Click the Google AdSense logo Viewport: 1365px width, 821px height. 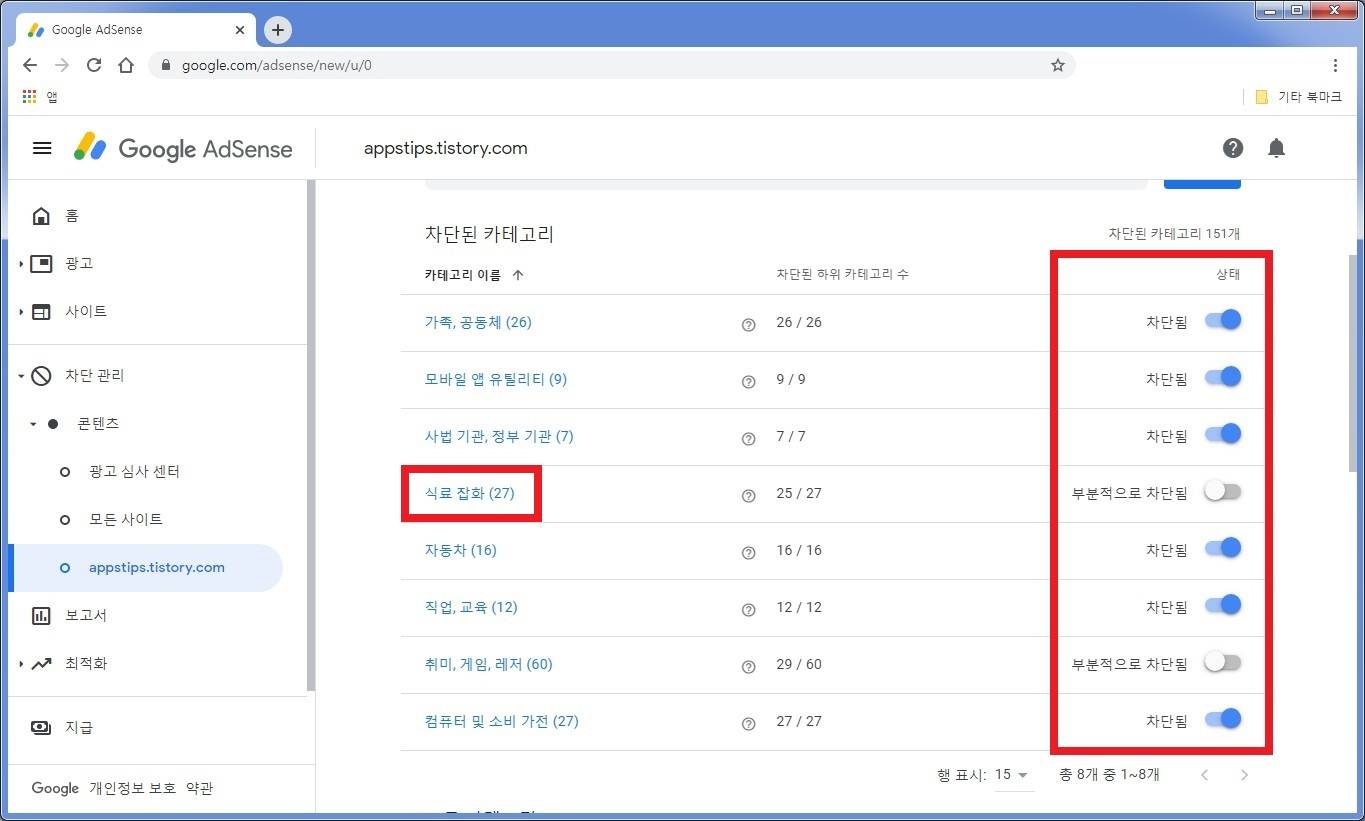[x=183, y=148]
